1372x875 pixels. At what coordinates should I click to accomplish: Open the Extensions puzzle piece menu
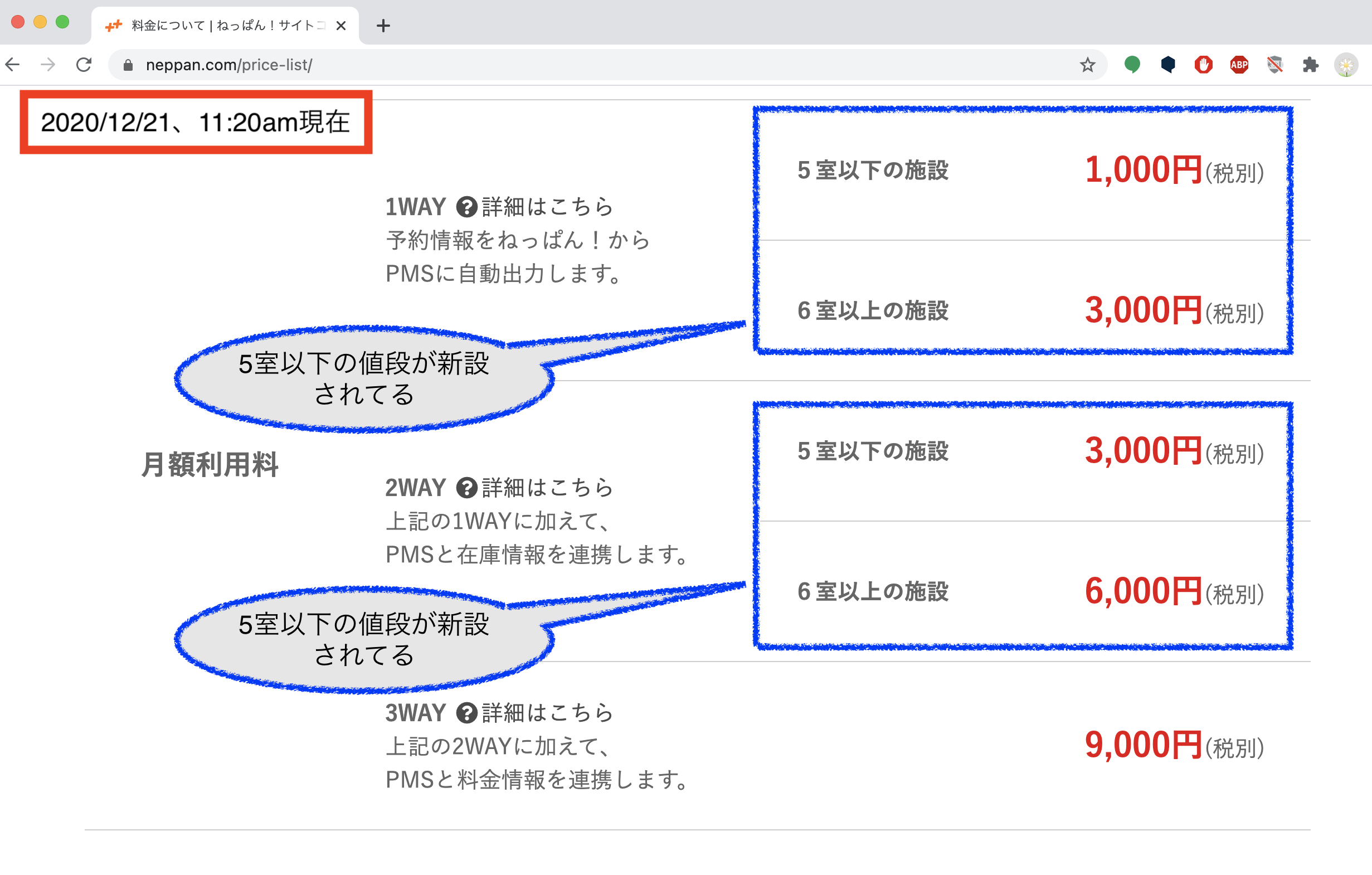(x=1311, y=65)
